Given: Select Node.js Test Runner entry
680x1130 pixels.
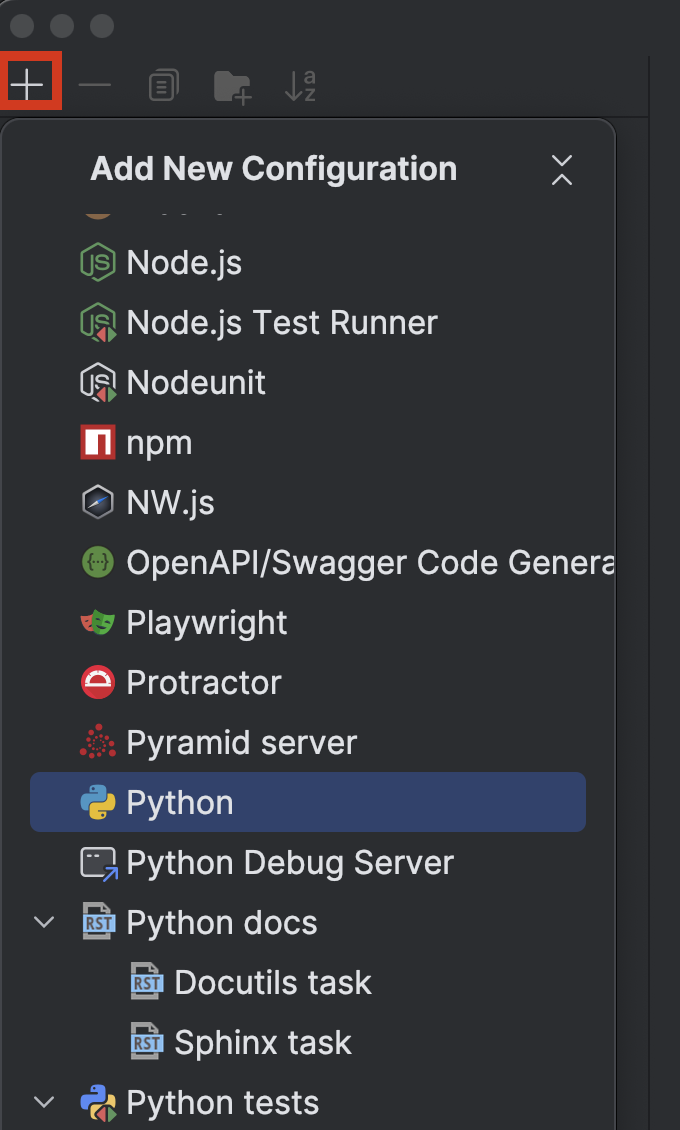Looking at the screenshot, I should [x=308, y=322].
